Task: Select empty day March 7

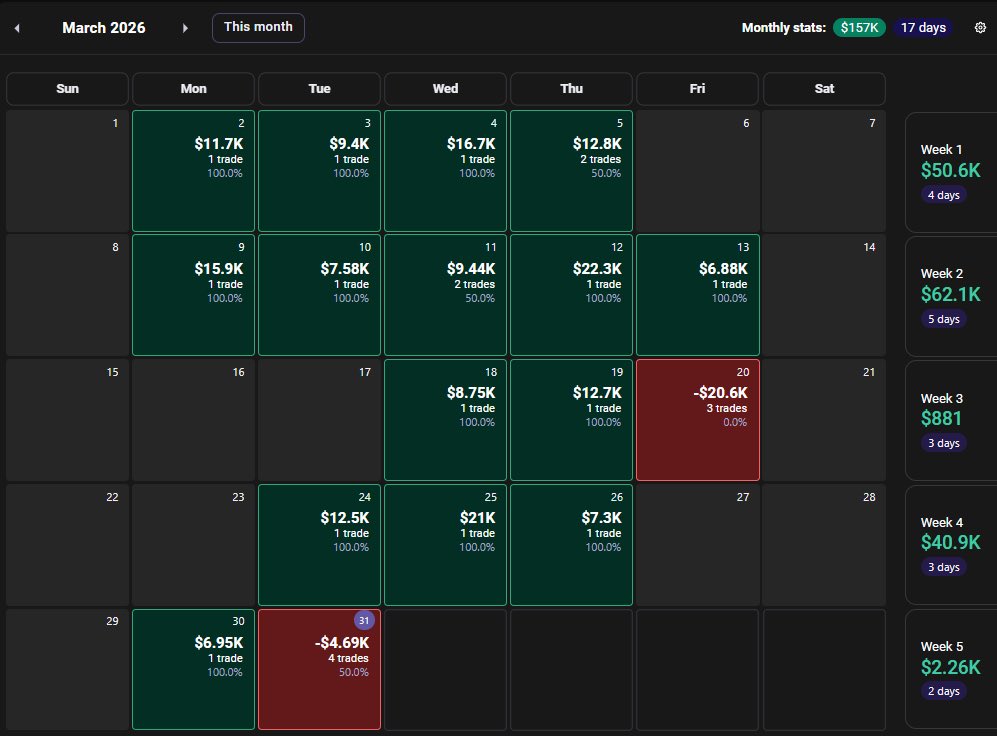Action: point(824,171)
